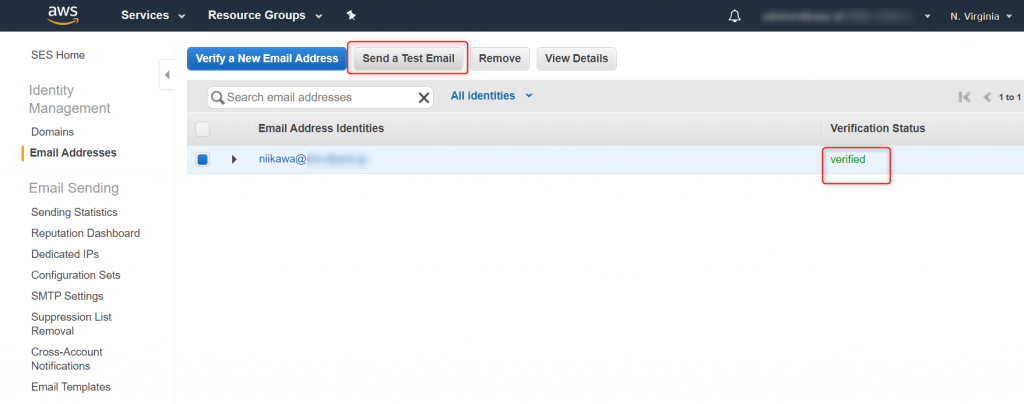Go to first page of results
Screen dimensions: 1024x404
965,97
